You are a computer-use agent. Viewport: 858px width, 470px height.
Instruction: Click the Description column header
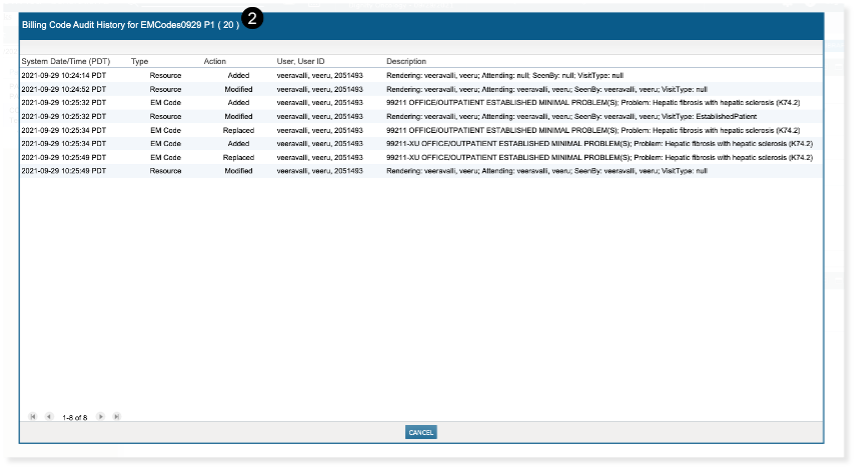coord(407,62)
